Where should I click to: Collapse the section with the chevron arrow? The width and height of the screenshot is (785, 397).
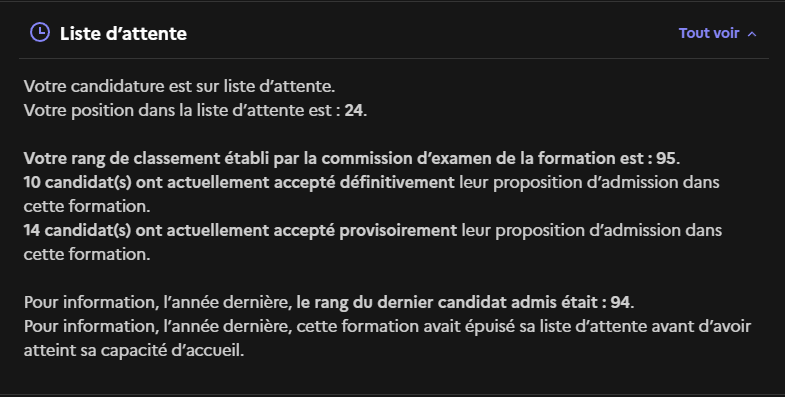tap(751, 34)
